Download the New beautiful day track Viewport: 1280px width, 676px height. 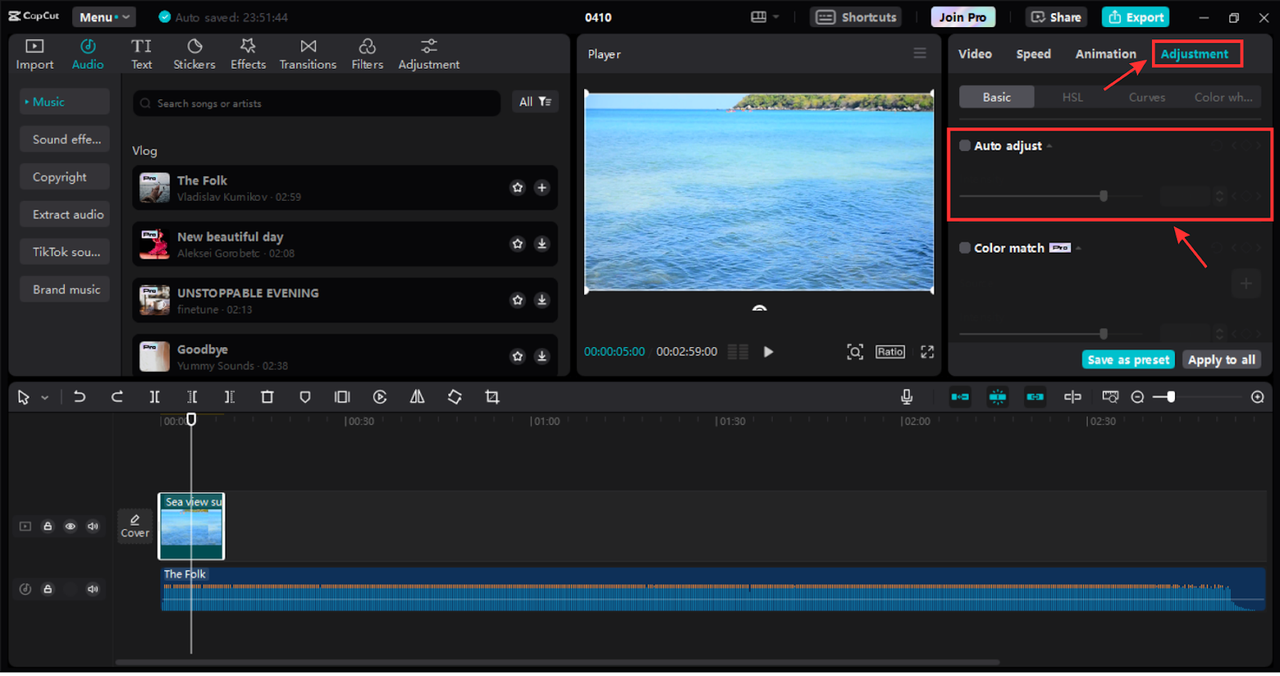(541, 243)
